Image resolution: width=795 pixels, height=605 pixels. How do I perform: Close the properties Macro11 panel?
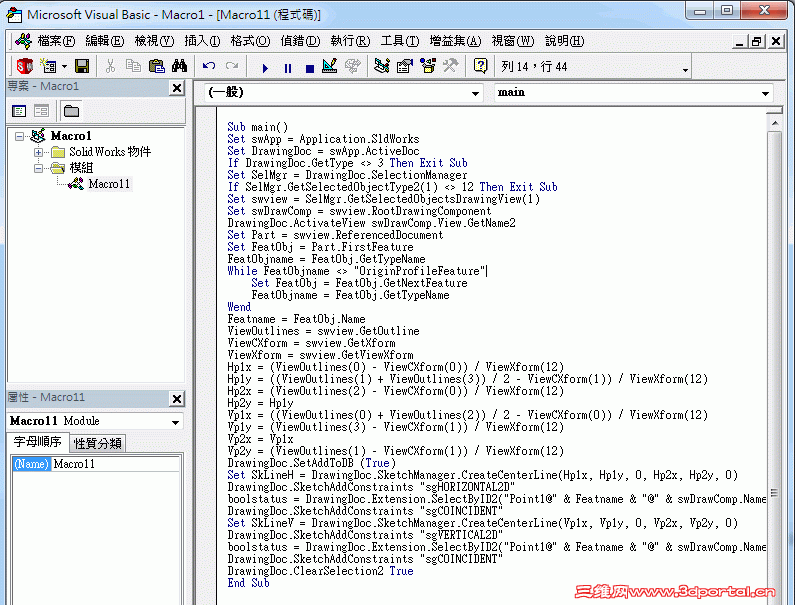[x=176, y=399]
